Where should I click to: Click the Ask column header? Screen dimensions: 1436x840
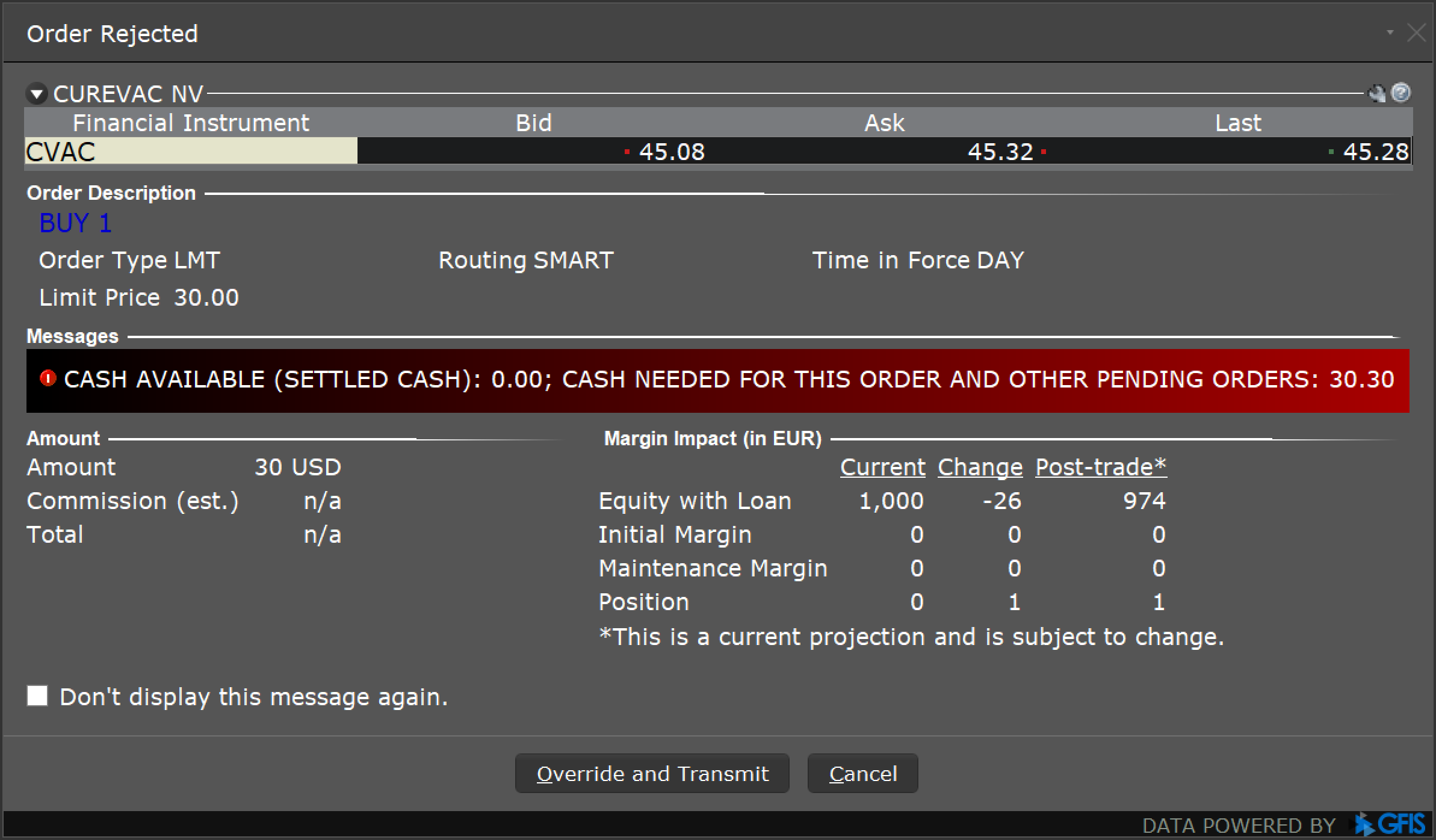(x=884, y=123)
